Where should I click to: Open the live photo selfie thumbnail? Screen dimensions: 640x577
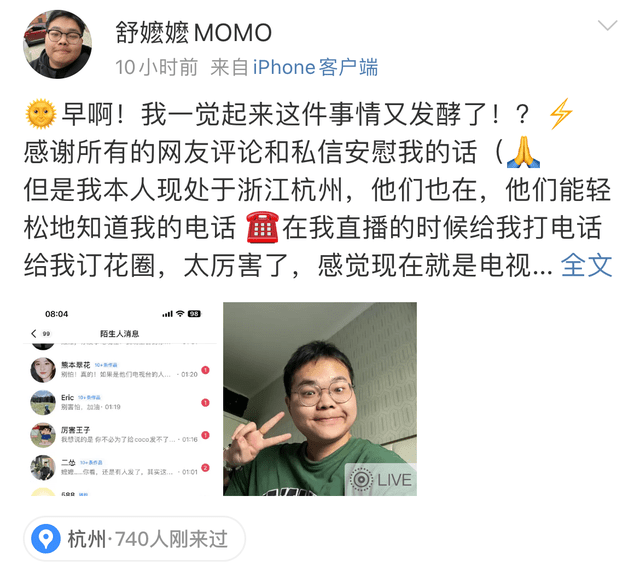(x=320, y=399)
